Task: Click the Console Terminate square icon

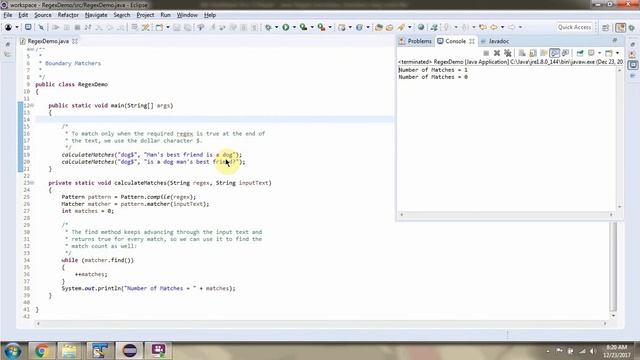Action: [486, 53]
